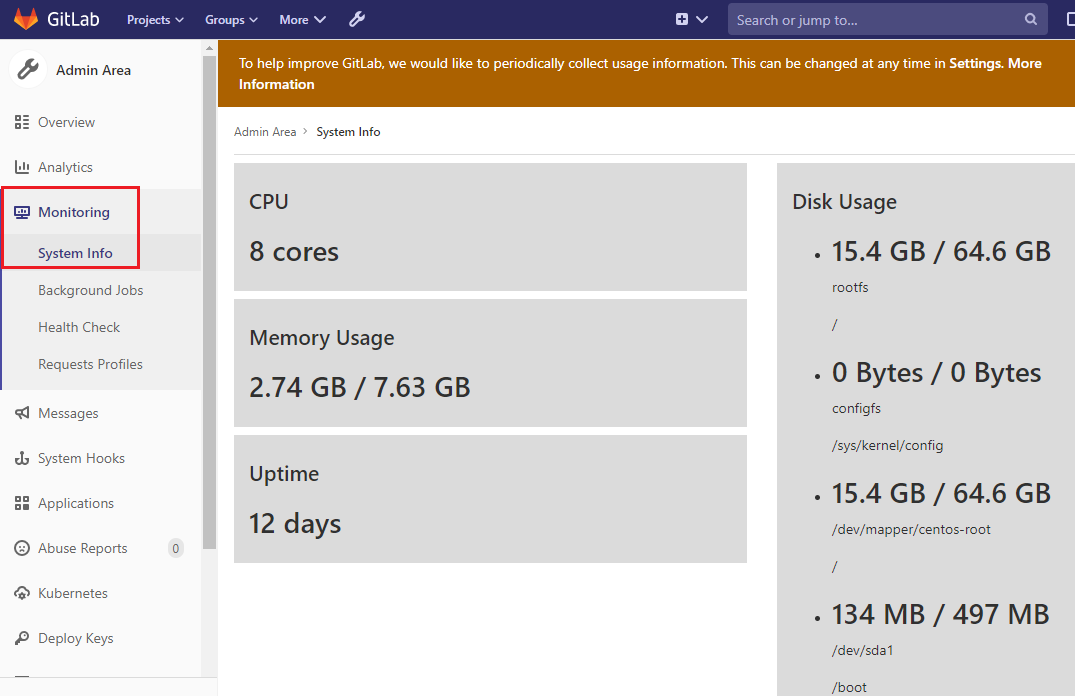
Task: Click the '/boot' mount path
Action: 849,687
